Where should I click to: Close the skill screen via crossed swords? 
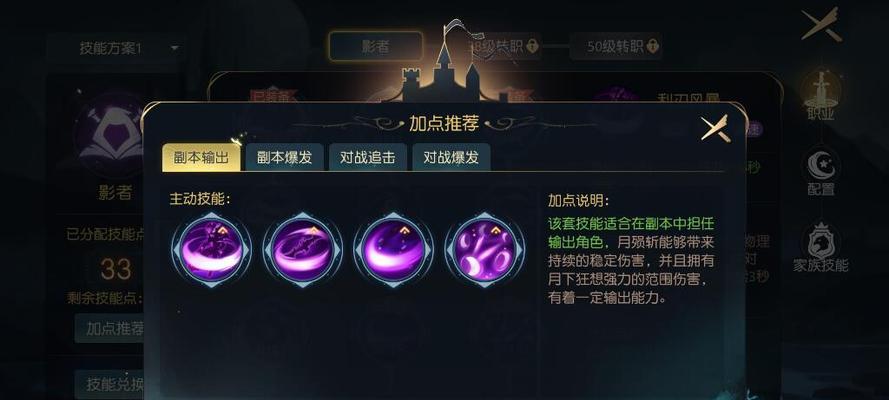point(821,24)
